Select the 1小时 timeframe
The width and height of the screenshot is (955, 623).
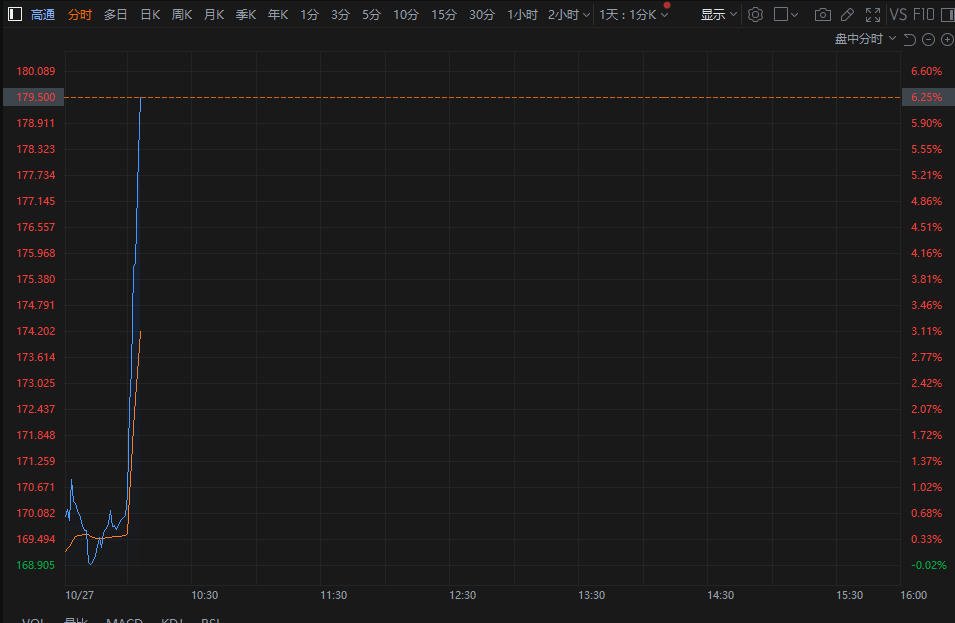click(522, 14)
